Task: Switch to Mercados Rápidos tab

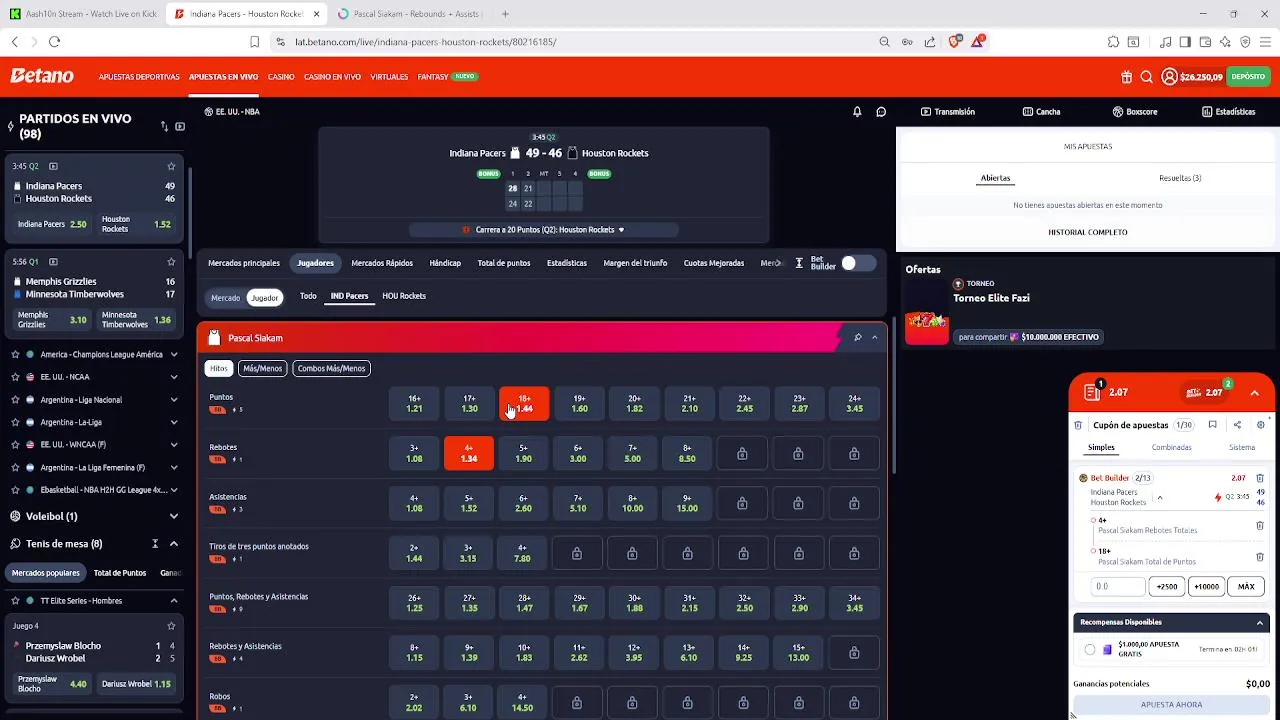Action: point(382,263)
